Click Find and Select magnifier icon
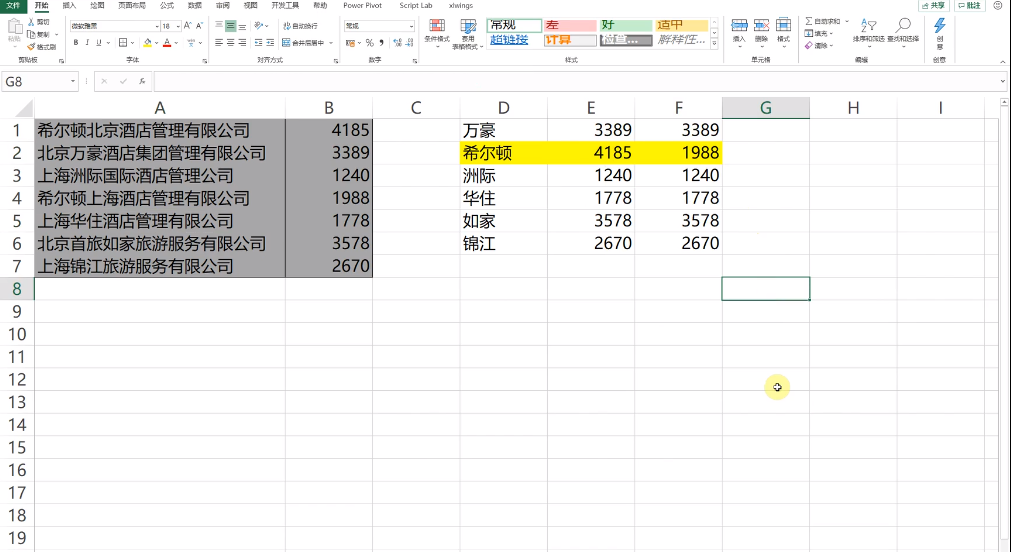Viewport: 1011px width, 552px height. pos(903,26)
